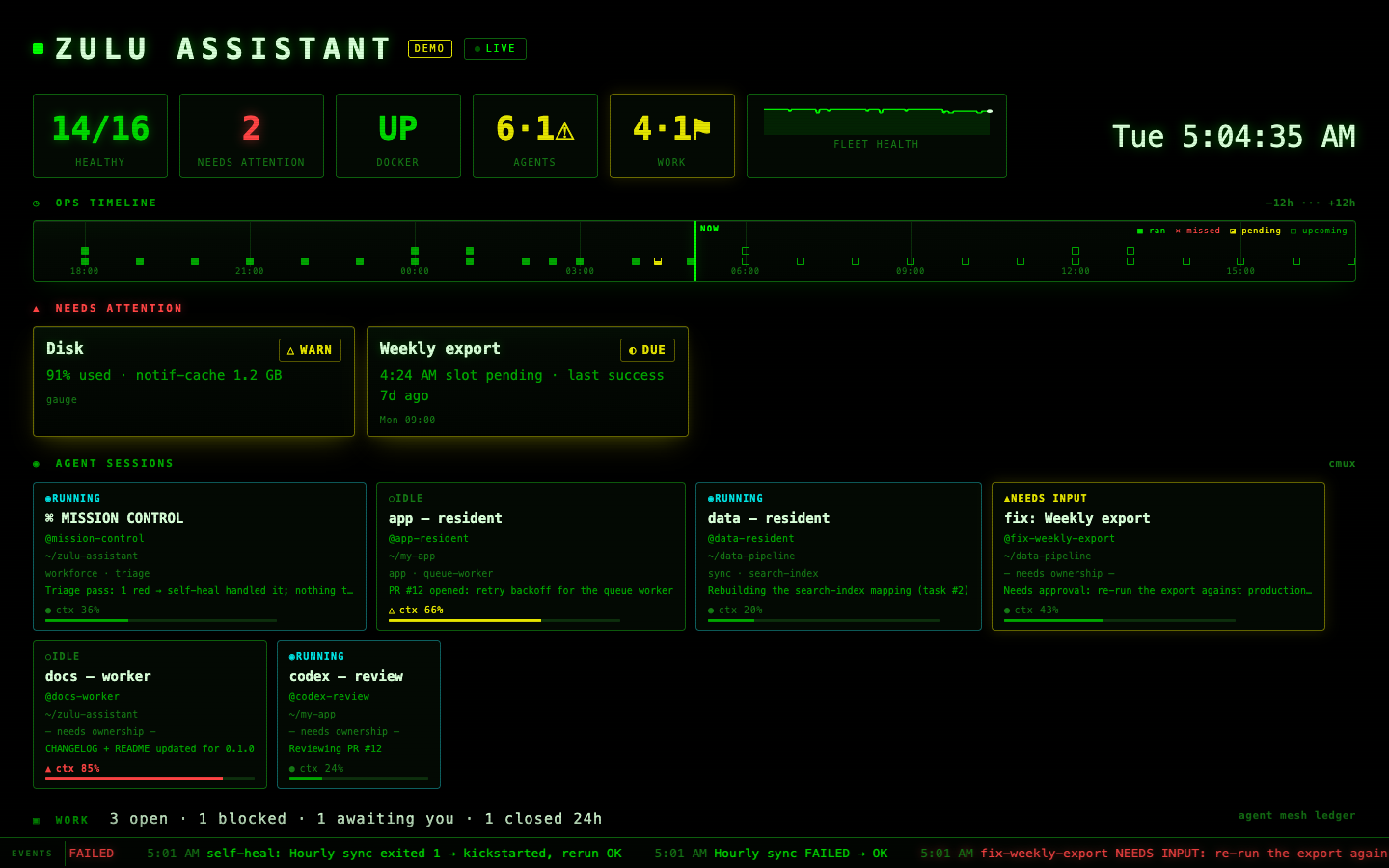This screenshot has height=868, width=1389.
Task: Toggle the LIVE indicator badge
Action: [x=495, y=48]
